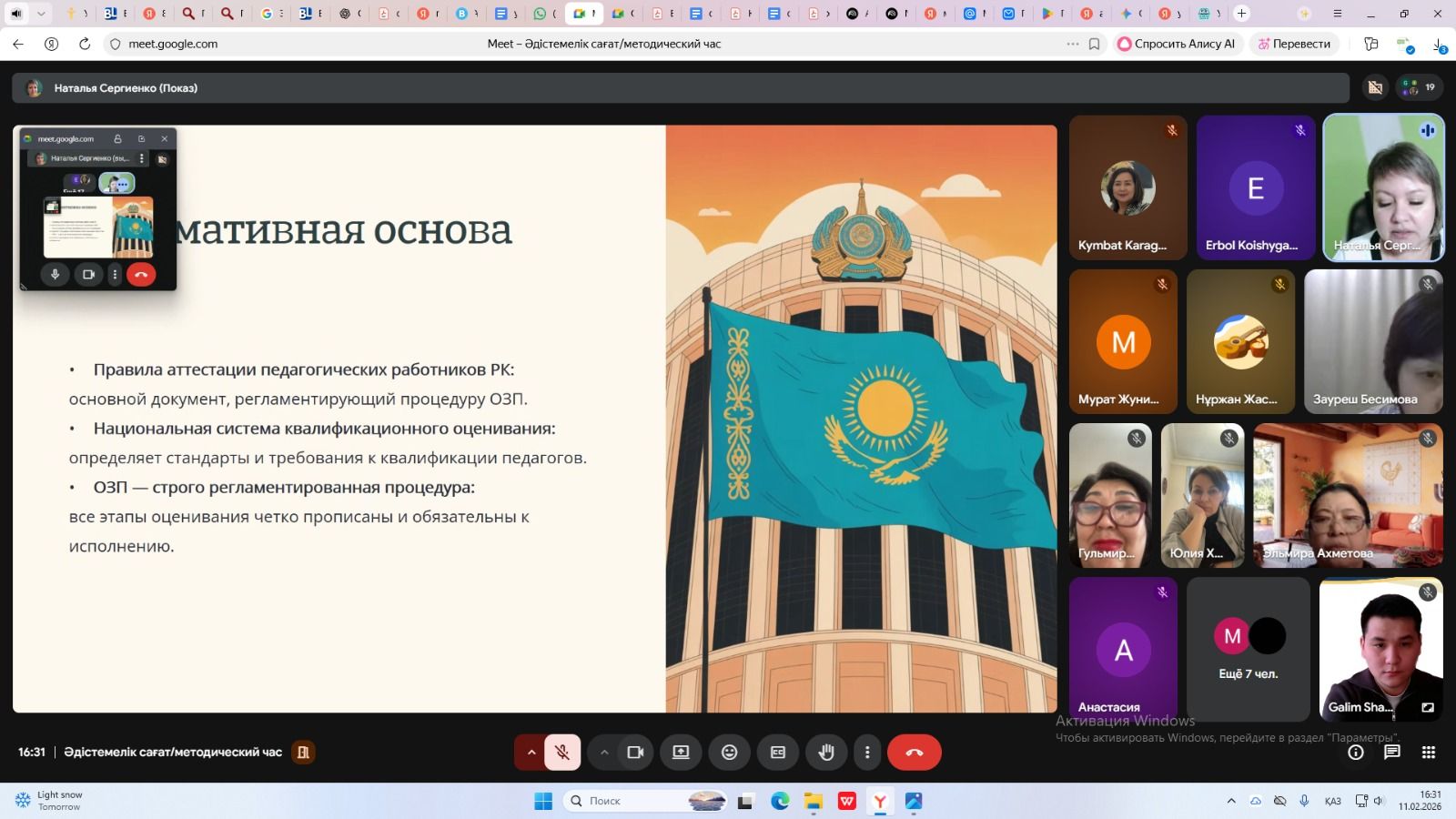Screen dimensions: 1456x819
Task: Raise hand in the meeting
Action: click(826, 753)
